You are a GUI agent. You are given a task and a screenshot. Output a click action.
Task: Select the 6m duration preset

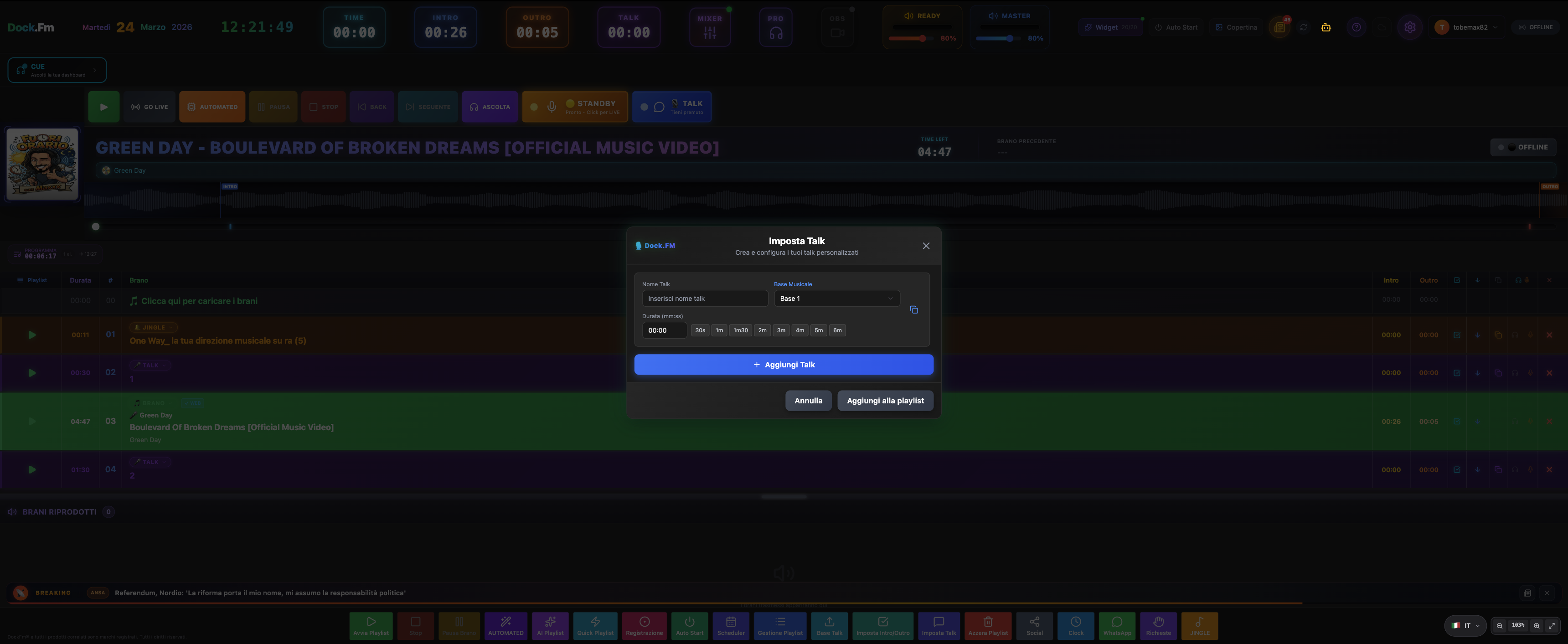coord(838,330)
